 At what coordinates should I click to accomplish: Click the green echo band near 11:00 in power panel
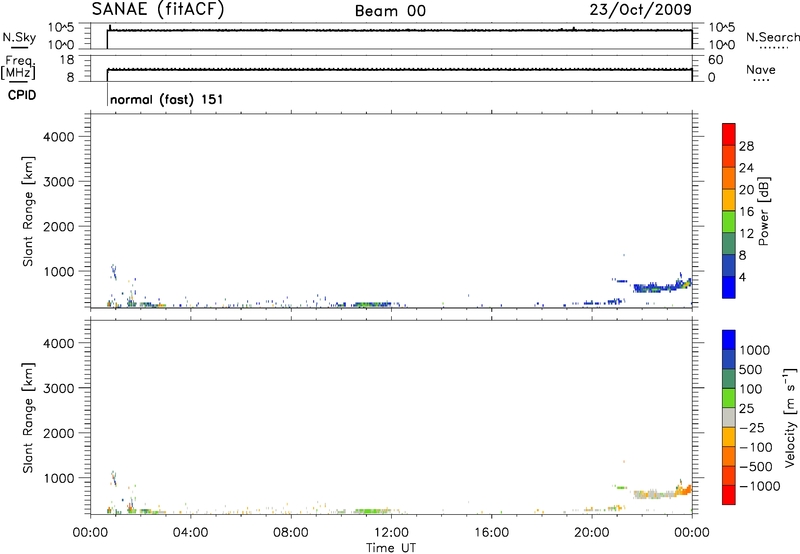pos(372,304)
